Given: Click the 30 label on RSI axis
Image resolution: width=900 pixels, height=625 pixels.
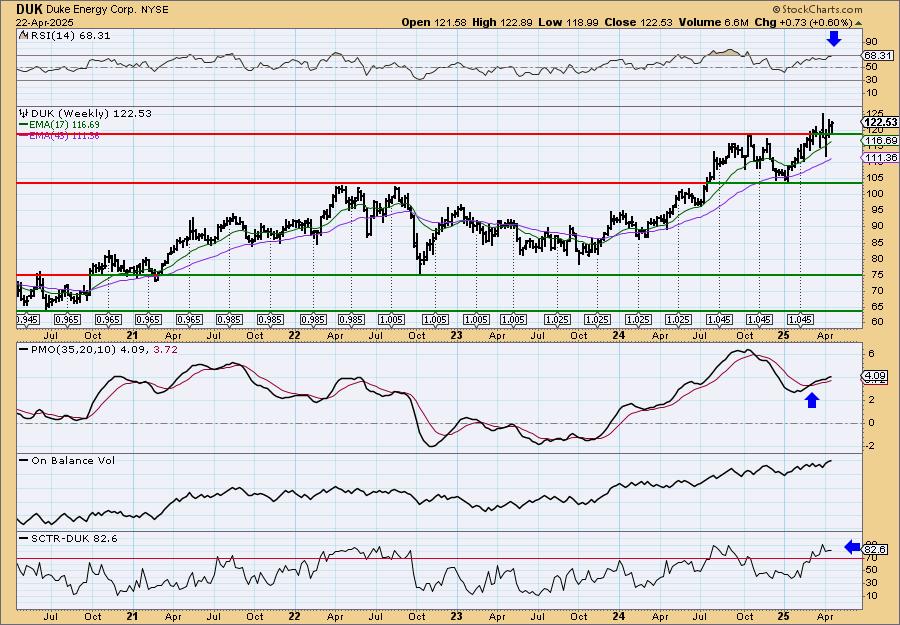Looking at the screenshot, I should 871,80.
